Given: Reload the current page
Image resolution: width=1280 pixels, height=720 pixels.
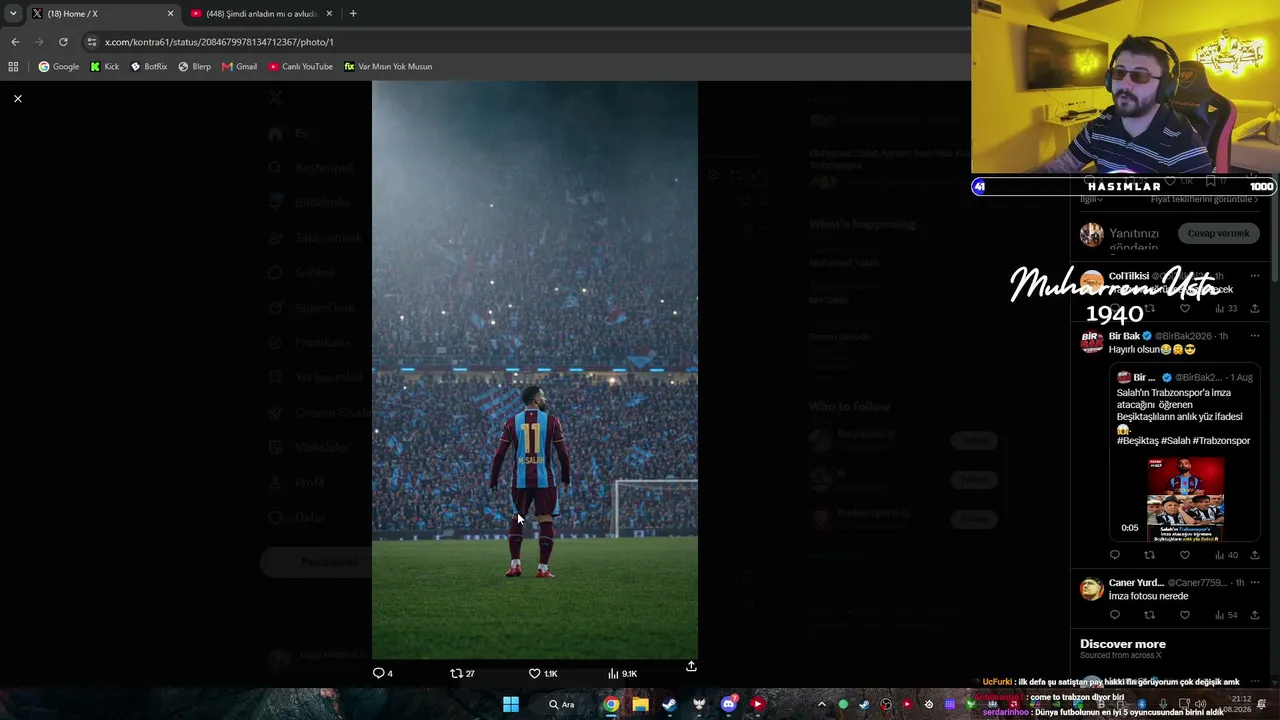Looking at the screenshot, I should coord(63,42).
